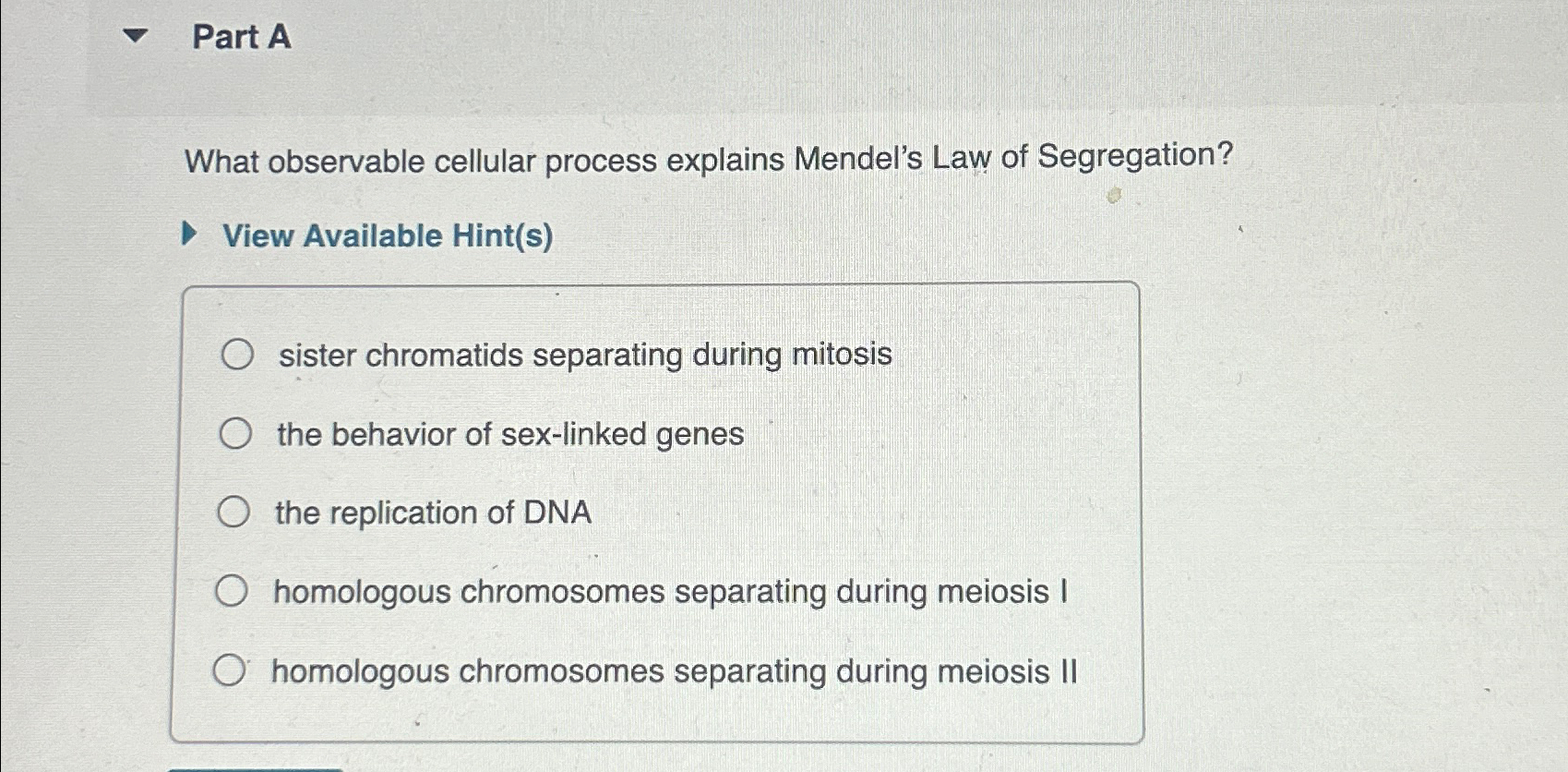The height and width of the screenshot is (772, 1568).
Task: Choose 'the replication of DNA' answer
Action: click(234, 513)
